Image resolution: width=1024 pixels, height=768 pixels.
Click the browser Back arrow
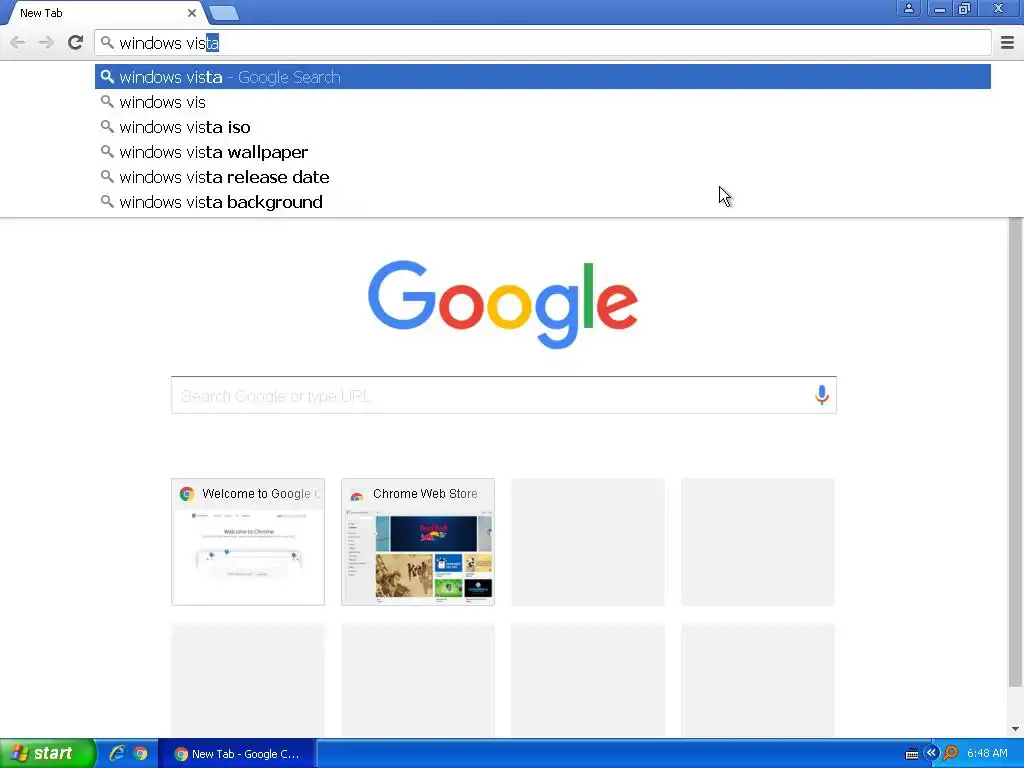18,43
